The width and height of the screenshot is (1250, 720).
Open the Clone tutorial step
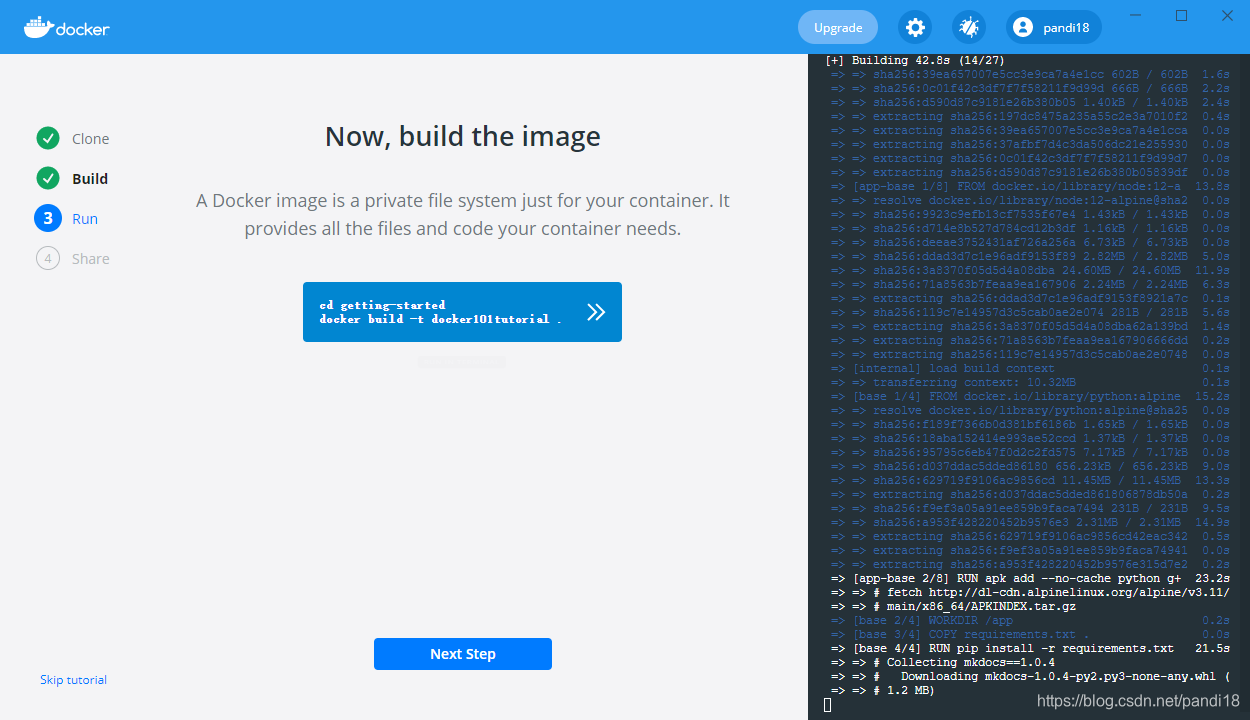click(x=91, y=139)
